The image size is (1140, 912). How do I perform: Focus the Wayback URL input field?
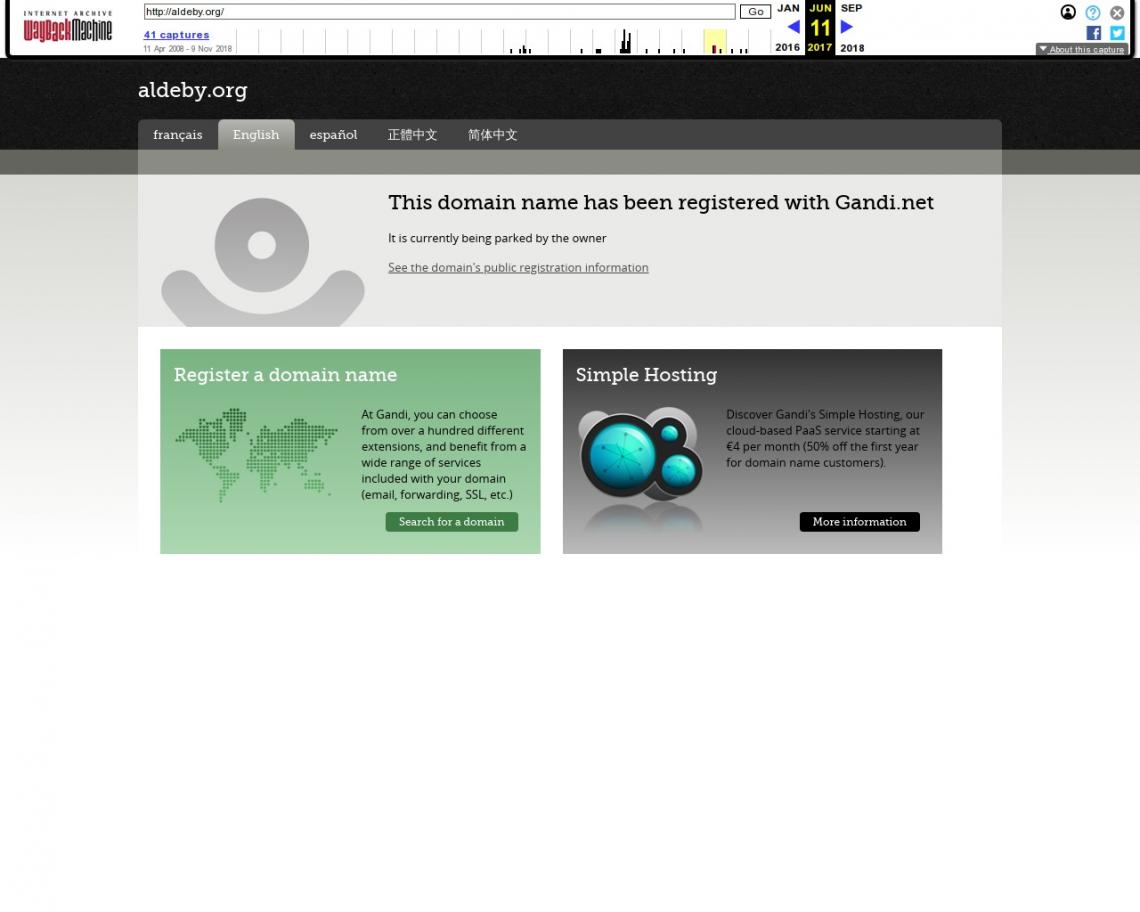[439, 12]
